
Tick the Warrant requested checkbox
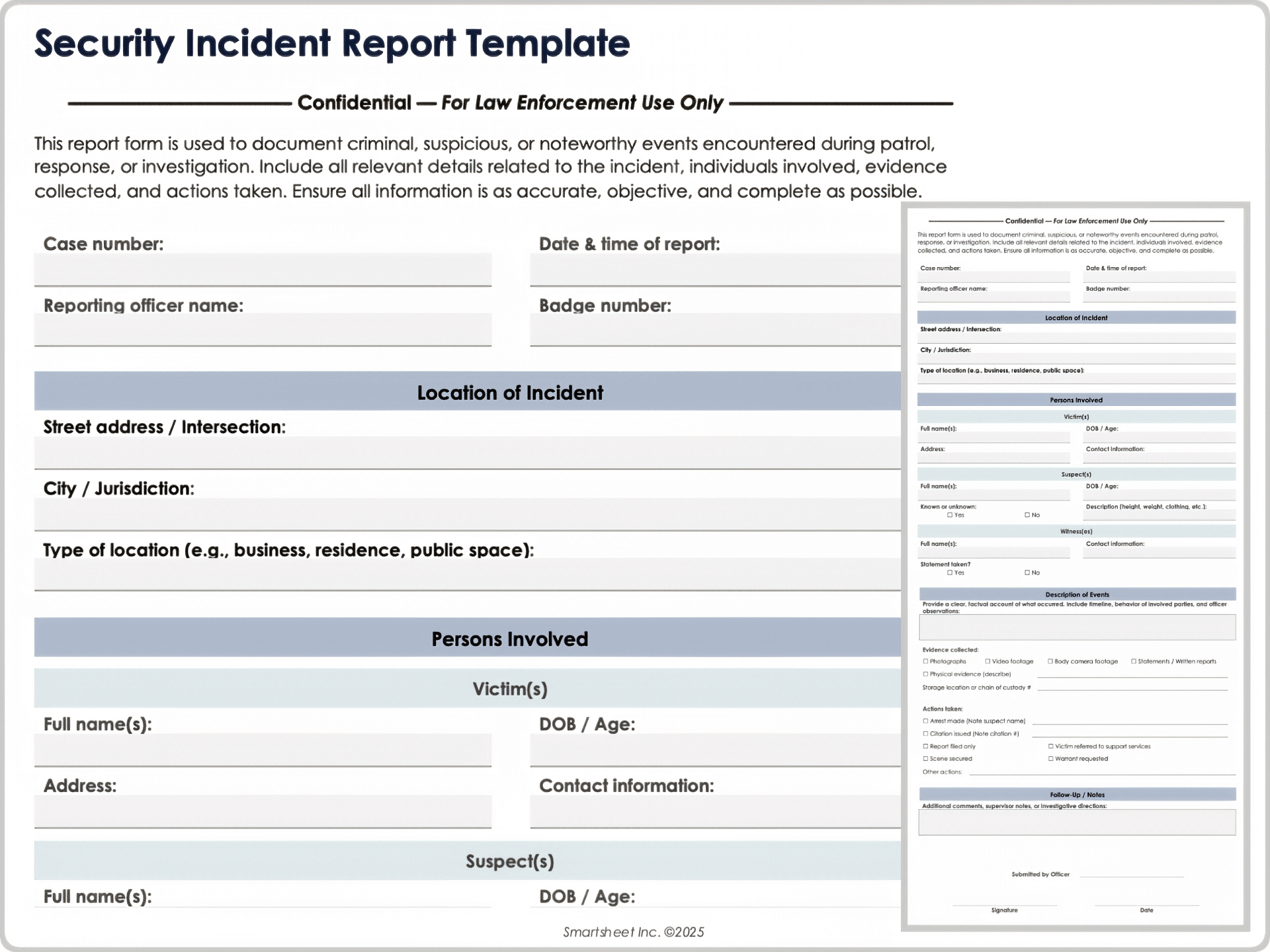click(x=1050, y=759)
